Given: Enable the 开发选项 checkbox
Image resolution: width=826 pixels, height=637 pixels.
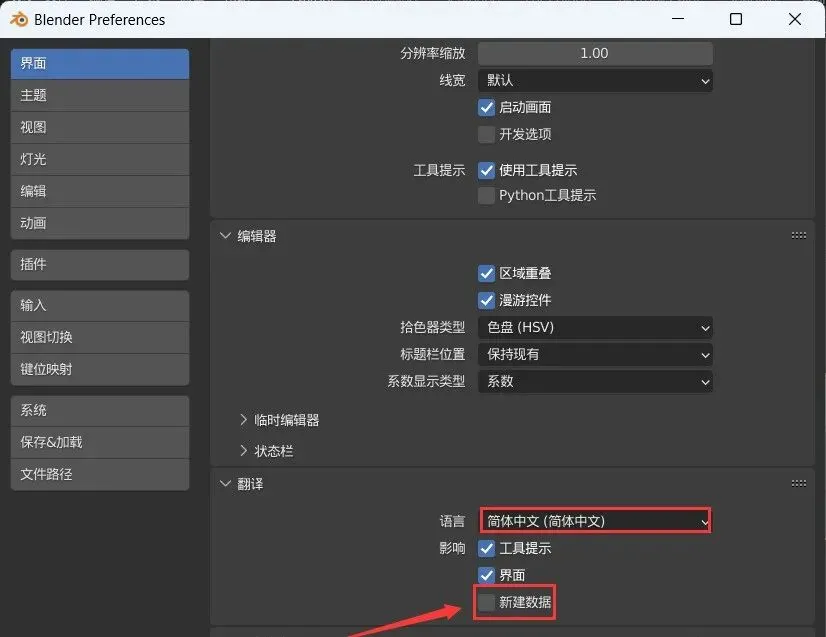Looking at the screenshot, I should [486, 134].
